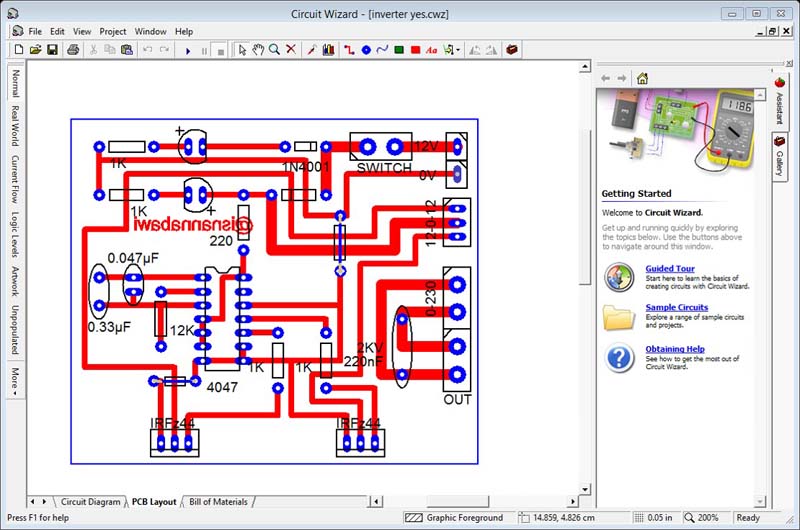Click the Obtaining Help question icon

click(x=619, y=358)
